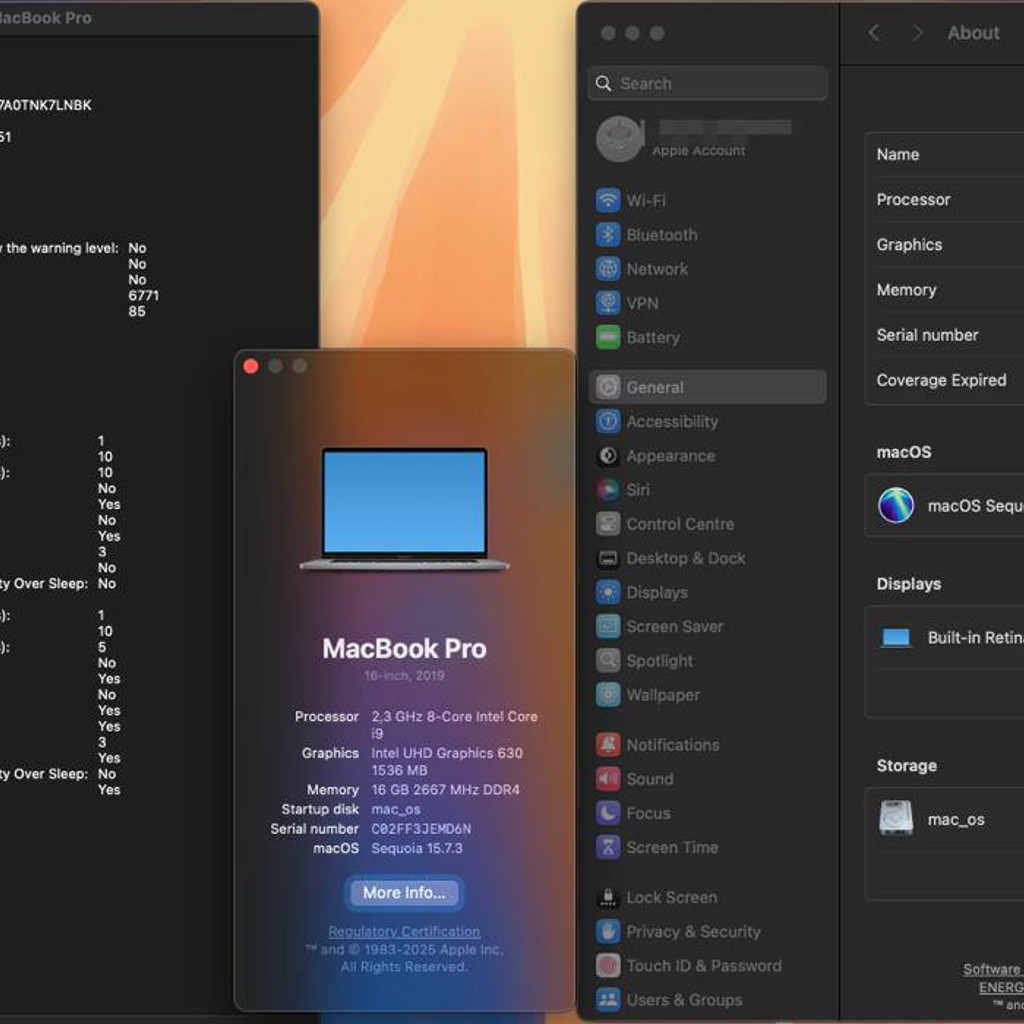Image resolution: width=1024 pixels, height=1024 pixels.
Task: Click the Search field in System Settings
Action: coord(708,84)
